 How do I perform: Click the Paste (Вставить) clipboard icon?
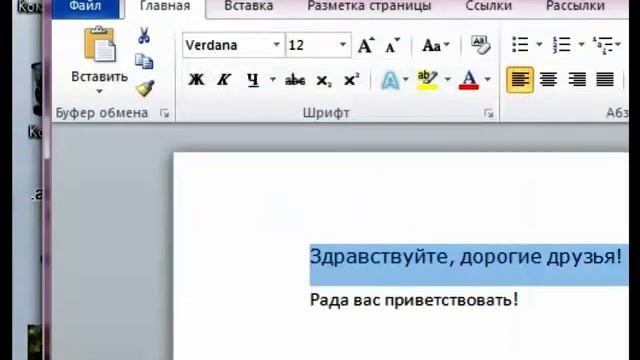tap(100, 44)
